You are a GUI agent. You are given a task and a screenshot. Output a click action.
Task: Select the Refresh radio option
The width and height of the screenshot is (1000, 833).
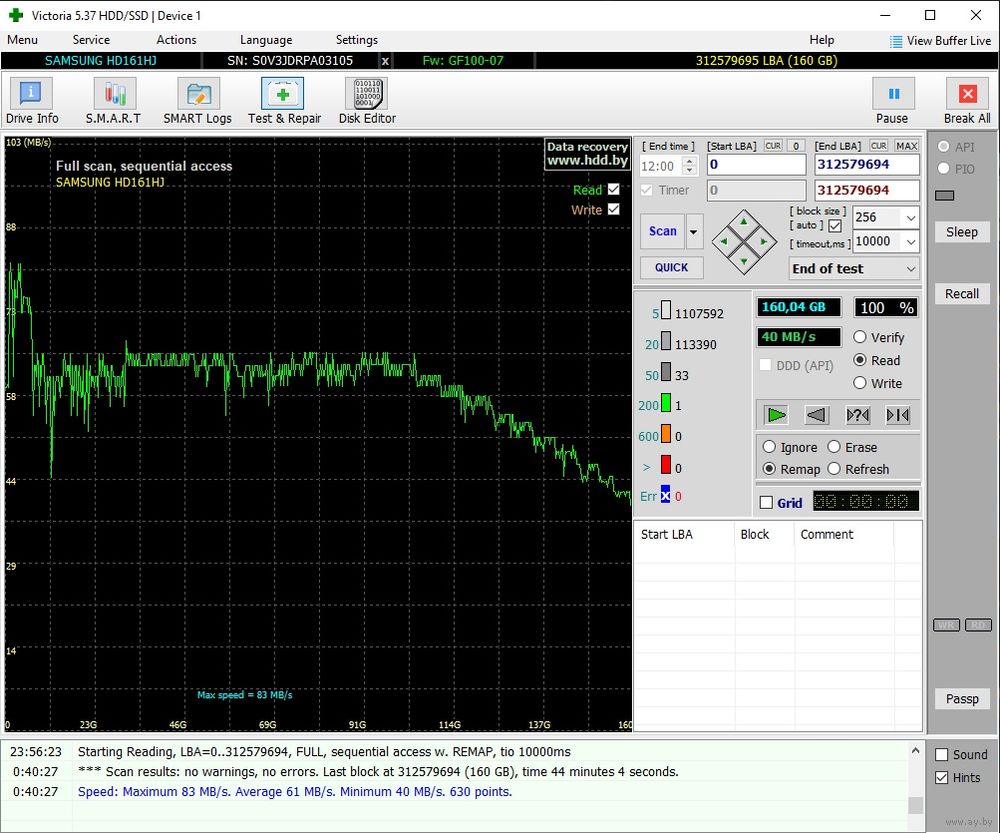click(834, 469)
